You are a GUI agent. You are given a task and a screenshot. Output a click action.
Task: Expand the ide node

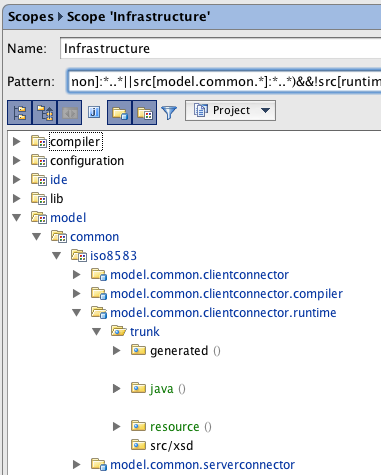tap(16, 180)
